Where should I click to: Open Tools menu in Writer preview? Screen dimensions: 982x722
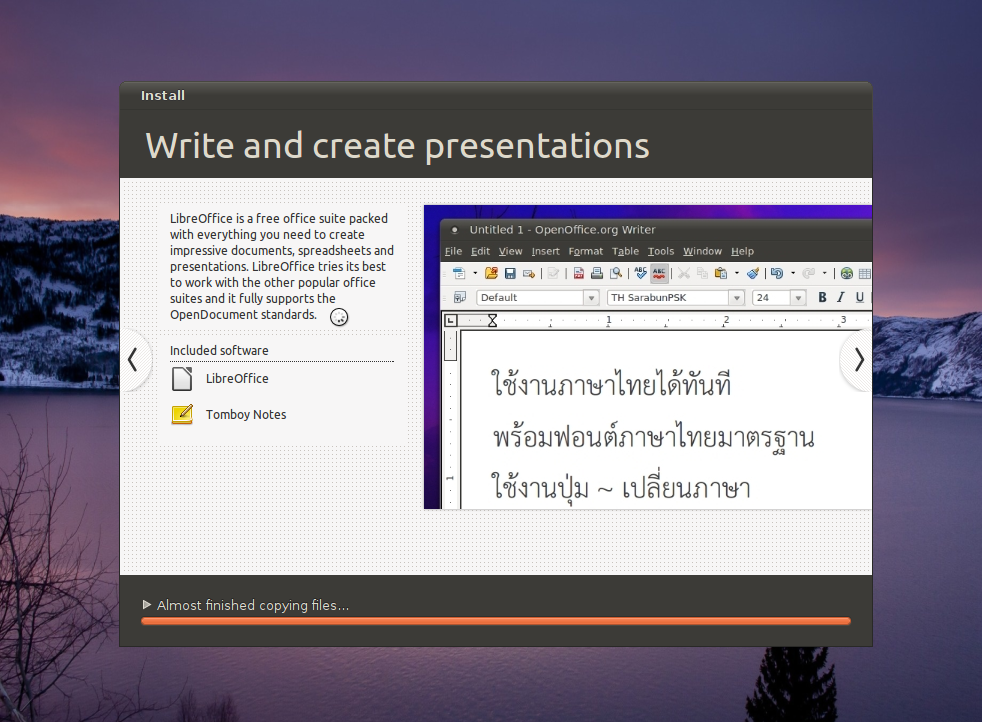tap(661, 251)
